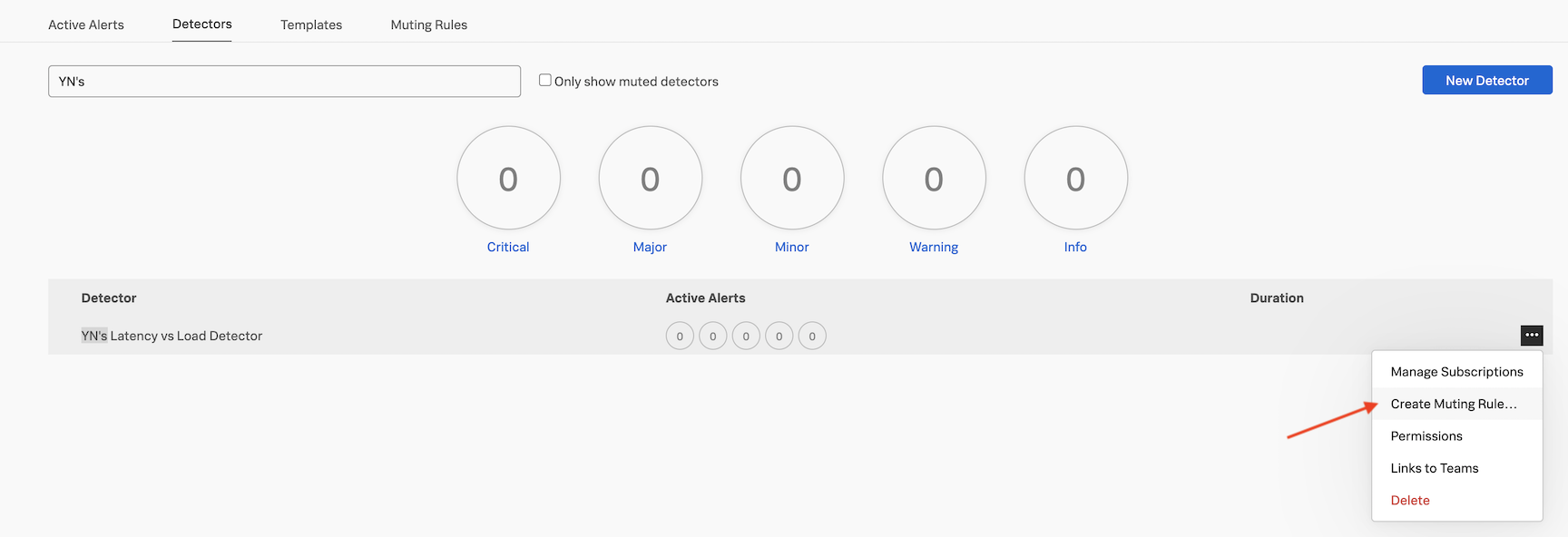Click the Info alerts count circle
Viewport: 1568px width, 537px height.
point(1075,178)
